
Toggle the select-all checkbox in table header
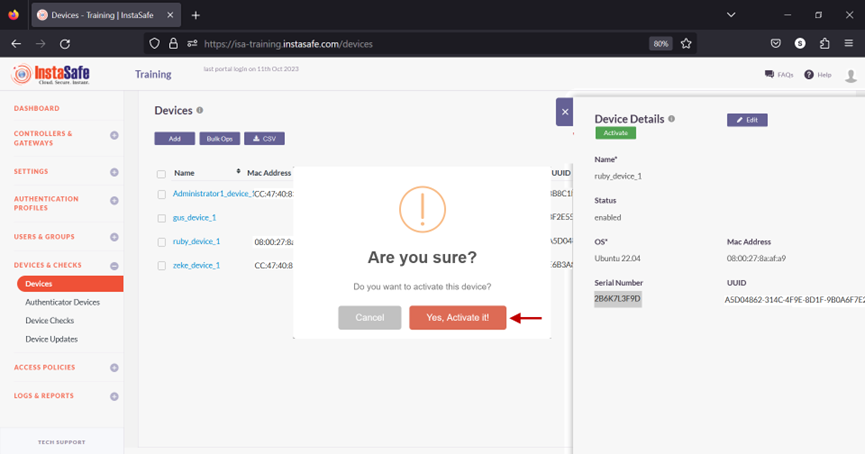coord(162,174)
